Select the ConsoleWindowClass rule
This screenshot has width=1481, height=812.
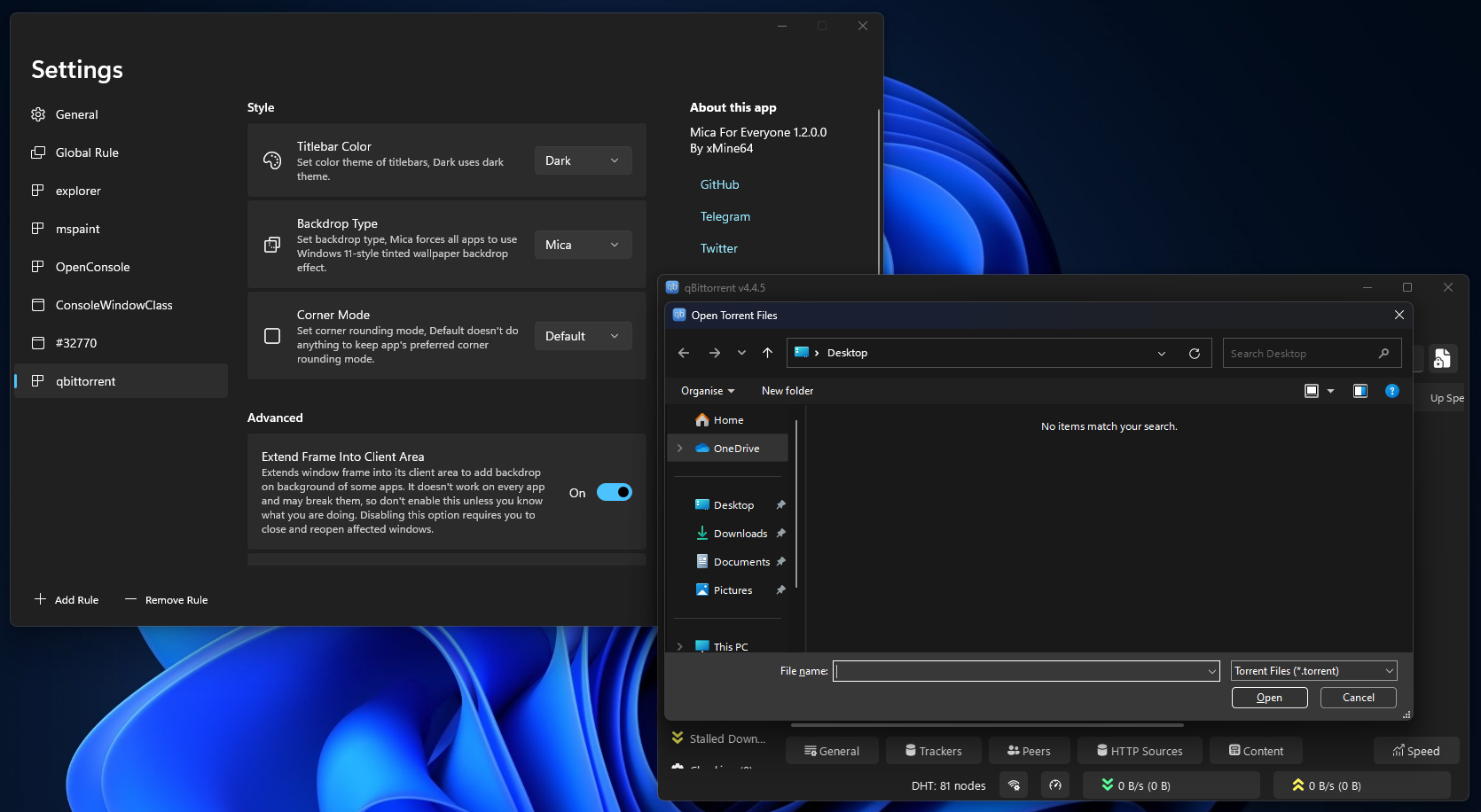(x=121, y=305)
